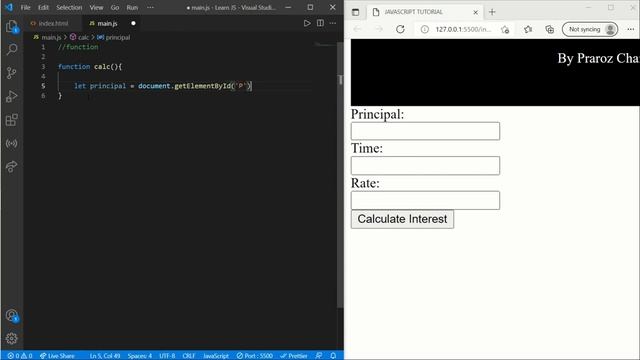Open Edge favorites list
This screenshot has height=360, width=640.
coord(528,29)
